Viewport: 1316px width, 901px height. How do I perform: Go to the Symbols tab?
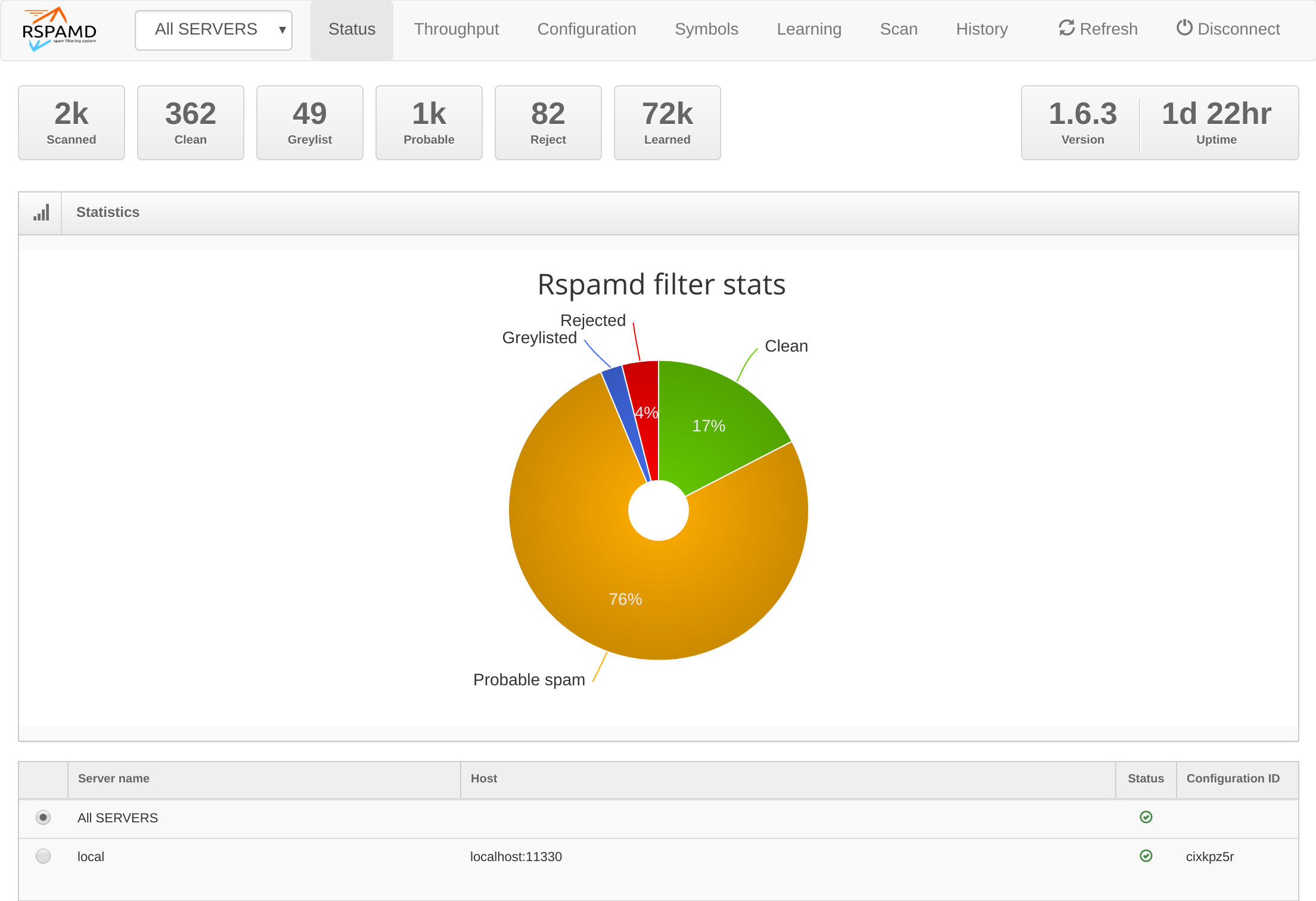[x=706, y=29]
